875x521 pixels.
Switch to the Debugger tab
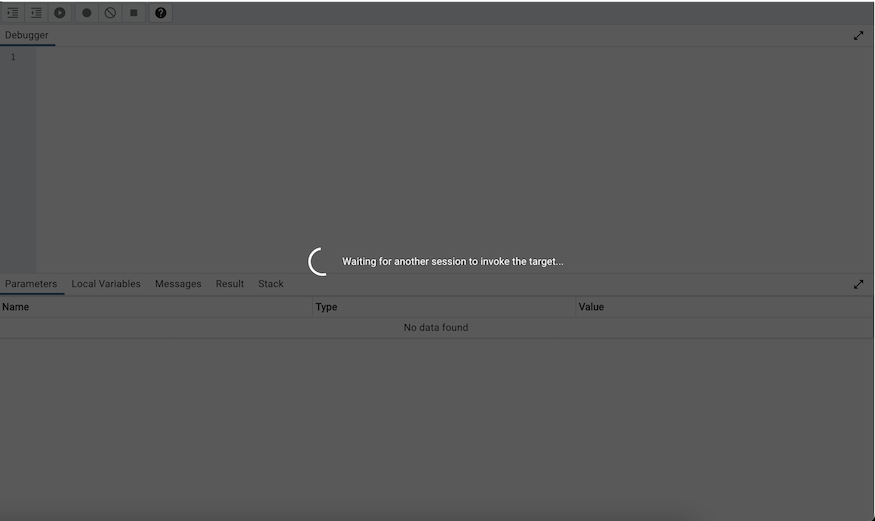(x=27, y=35)
